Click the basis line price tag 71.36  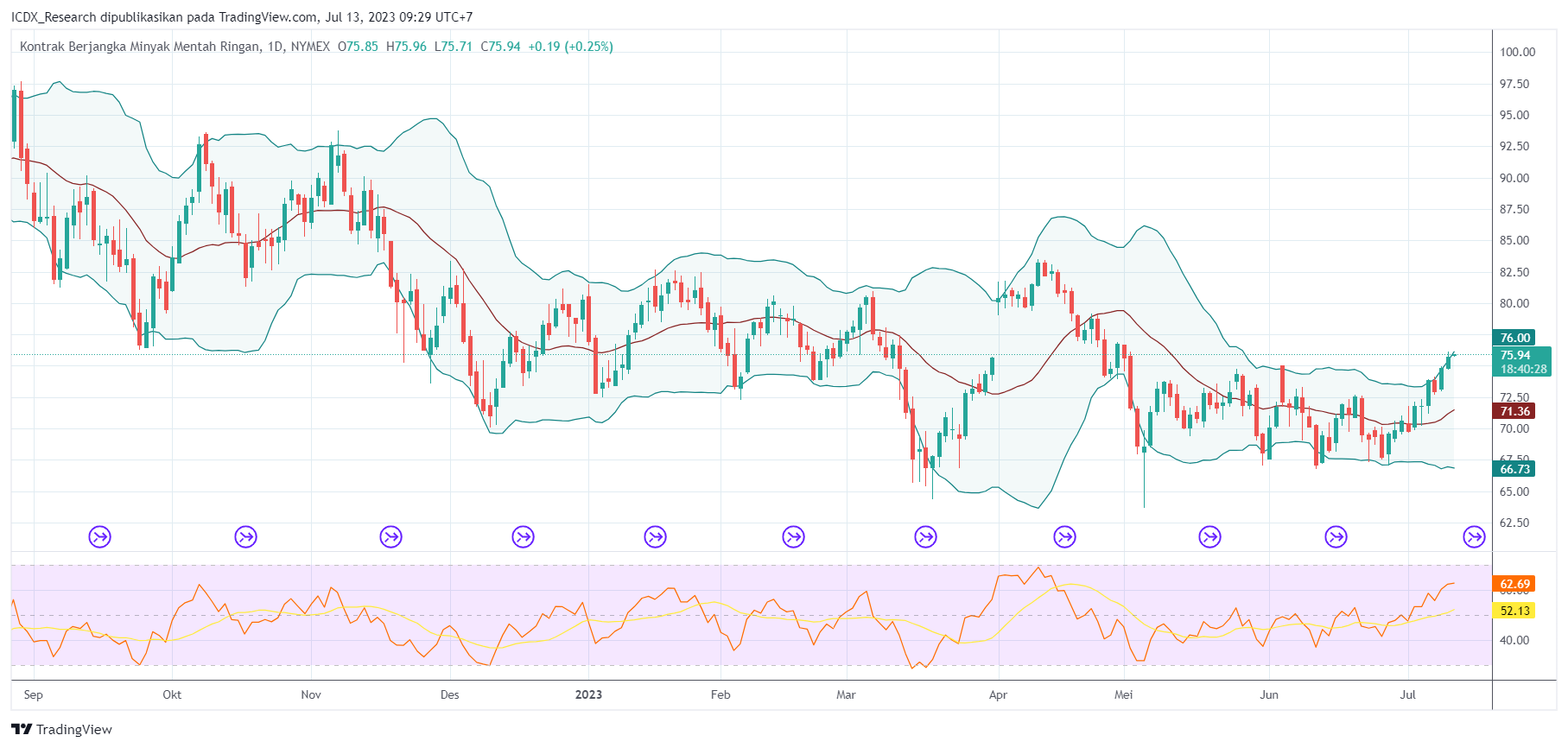point(1514,411)
